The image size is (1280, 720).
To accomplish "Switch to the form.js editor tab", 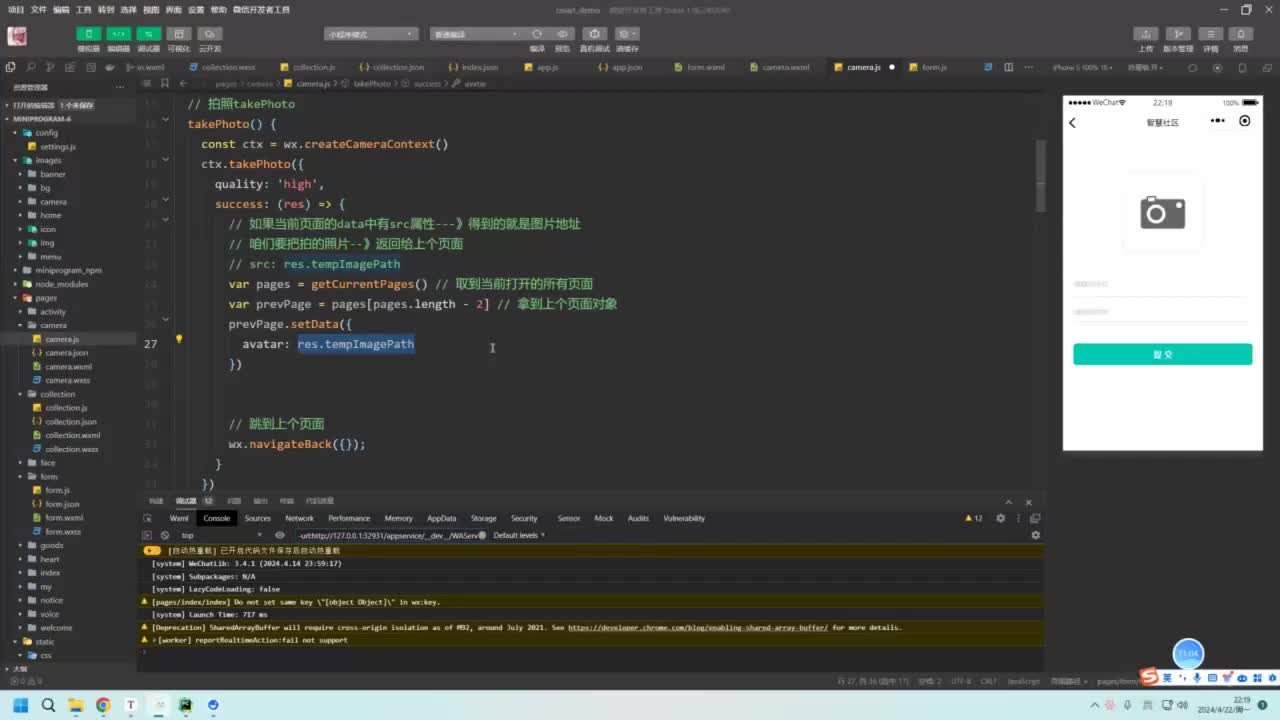I will (929, 67).
